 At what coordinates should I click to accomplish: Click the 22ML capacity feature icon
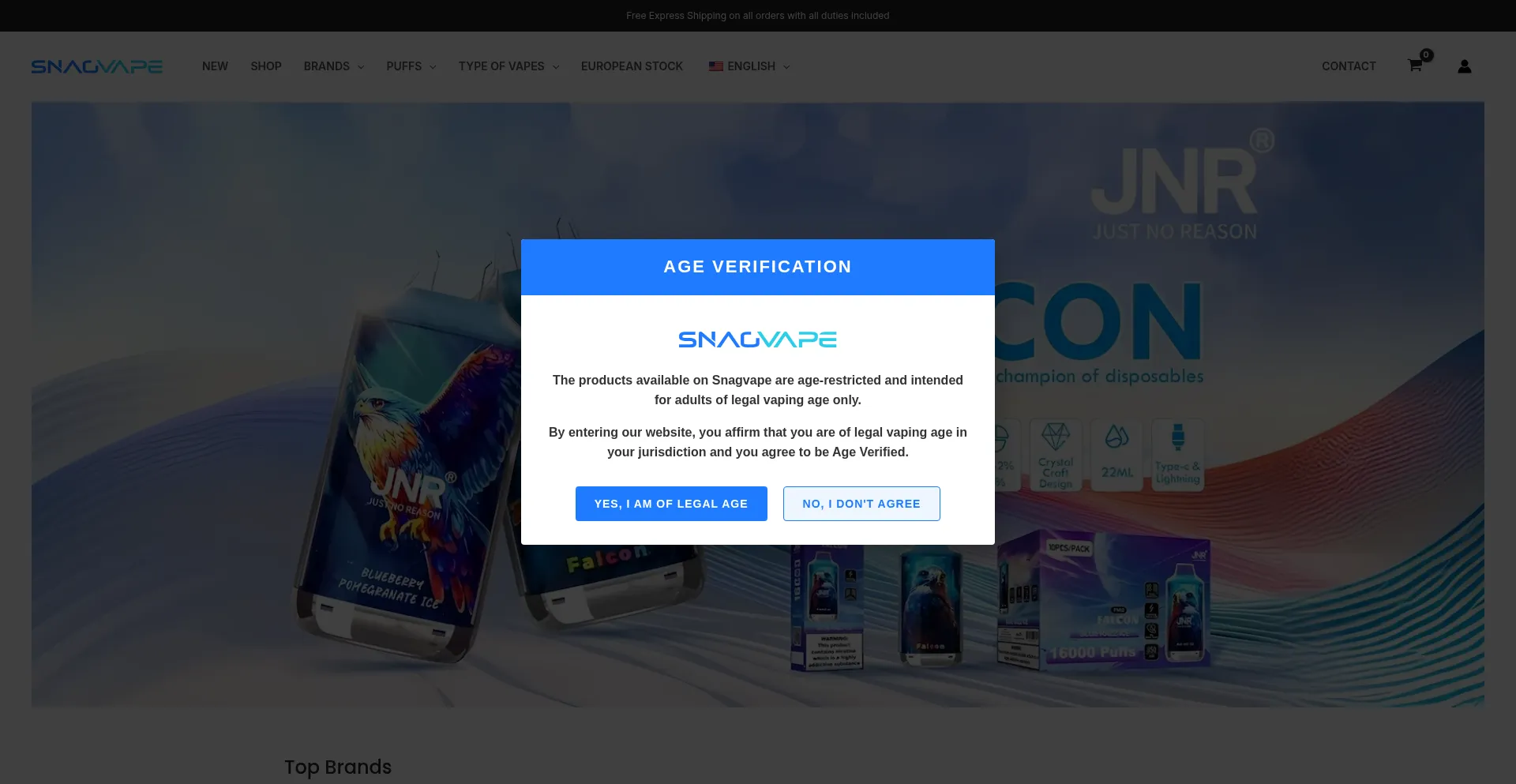click(1117, 456)
